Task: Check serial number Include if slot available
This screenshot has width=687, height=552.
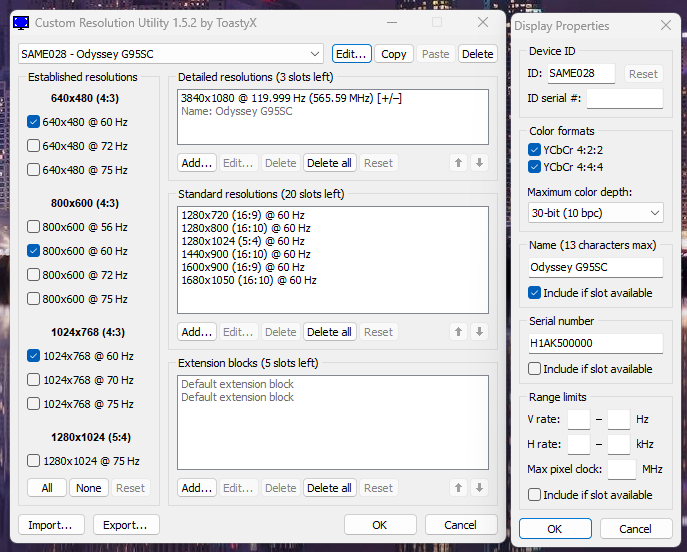Action: pyautogui.click(x=535, y=369)
